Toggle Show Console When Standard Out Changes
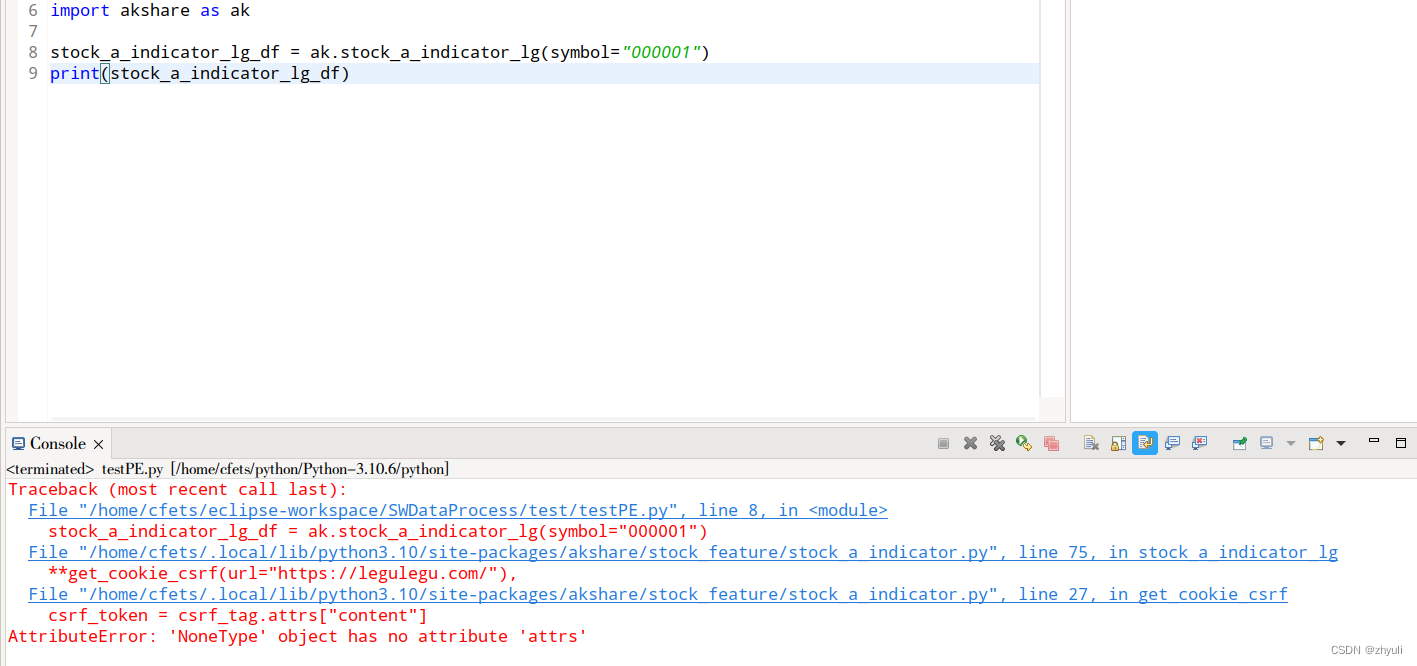 tap(1172, 443)
